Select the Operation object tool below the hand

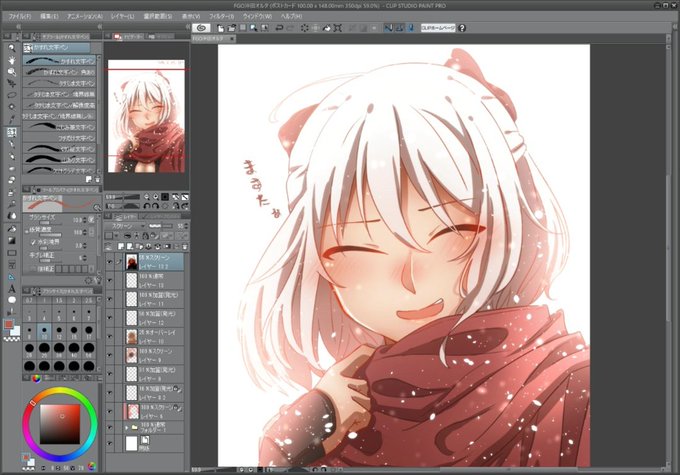pos(12,72)
